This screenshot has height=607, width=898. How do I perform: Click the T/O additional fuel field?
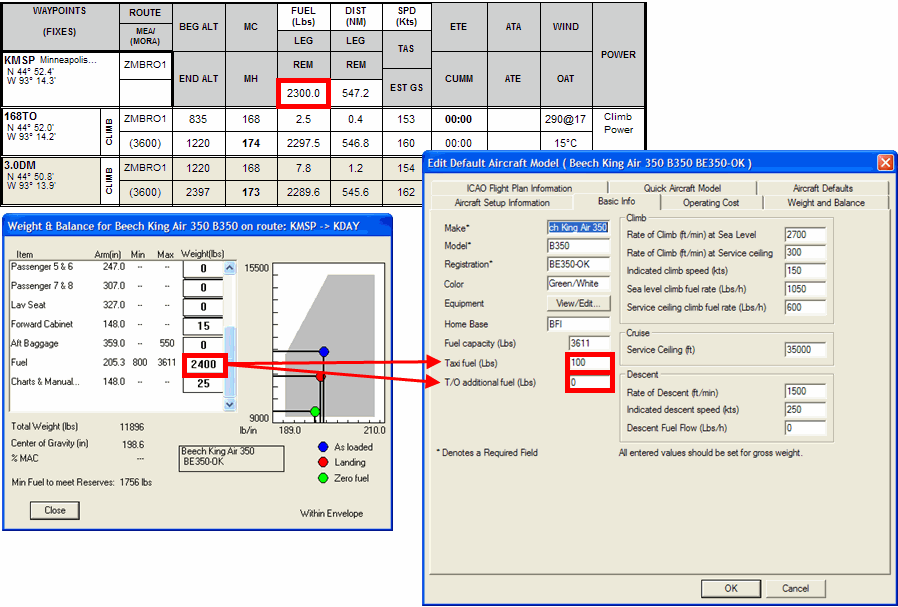click(588, 382)
